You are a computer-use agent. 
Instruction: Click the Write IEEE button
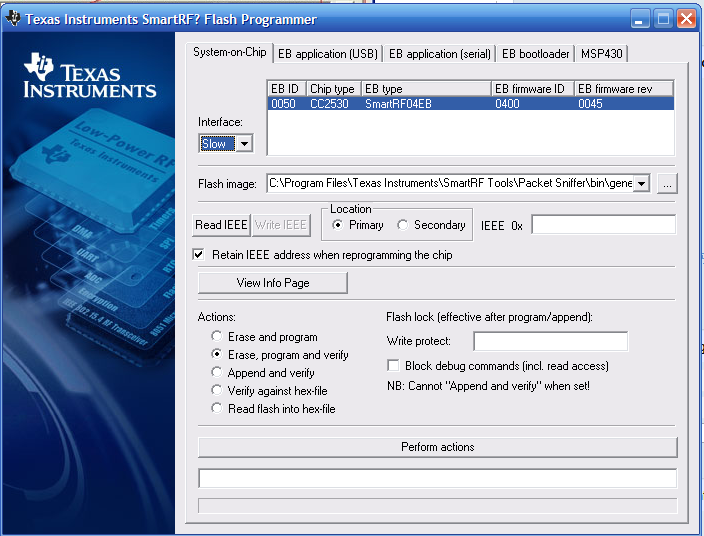click(x=281, y=224)
